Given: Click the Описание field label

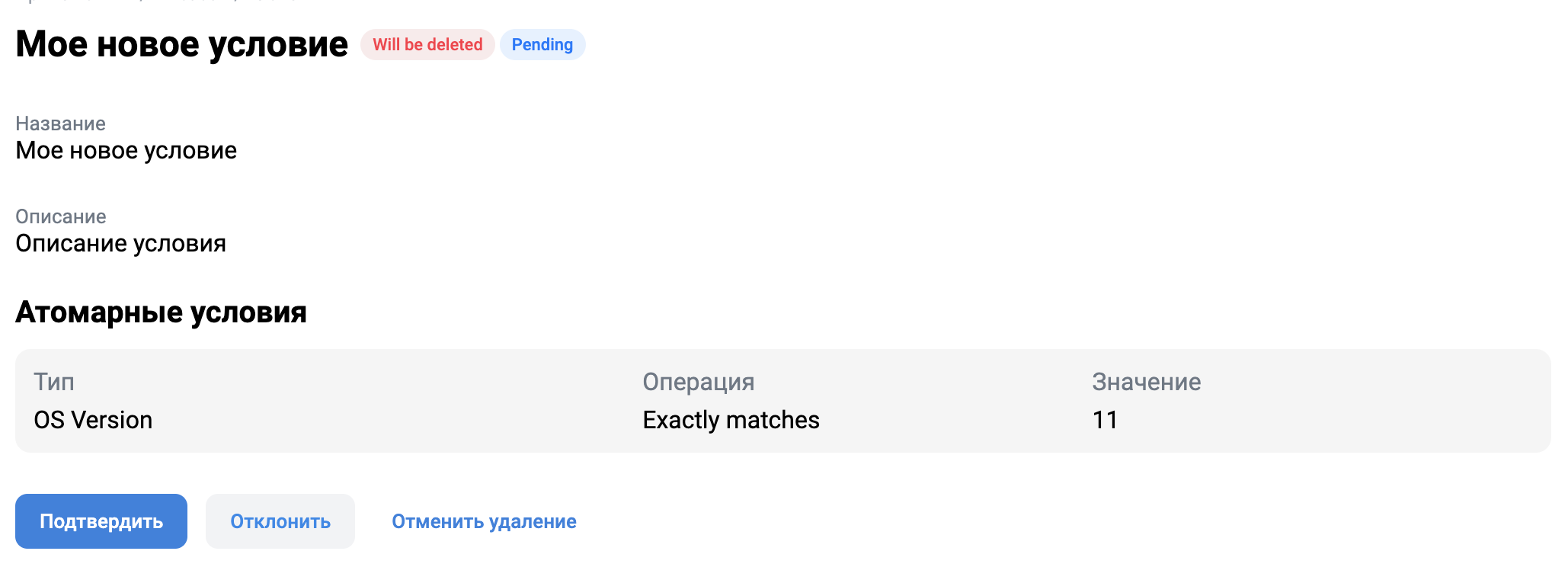Looking at the screenshot, I should point(61,216).
